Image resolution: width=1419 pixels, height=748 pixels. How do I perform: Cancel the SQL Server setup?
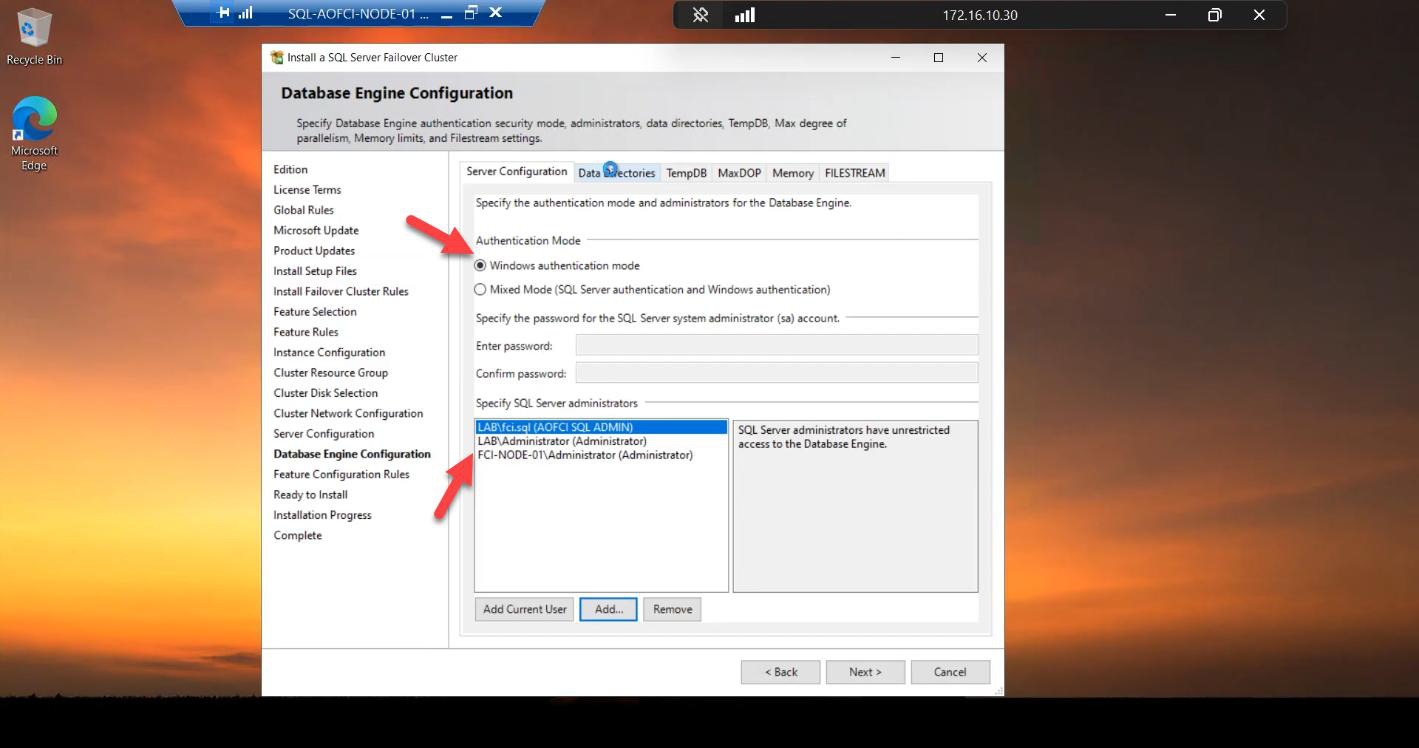[x=950, y=672]
